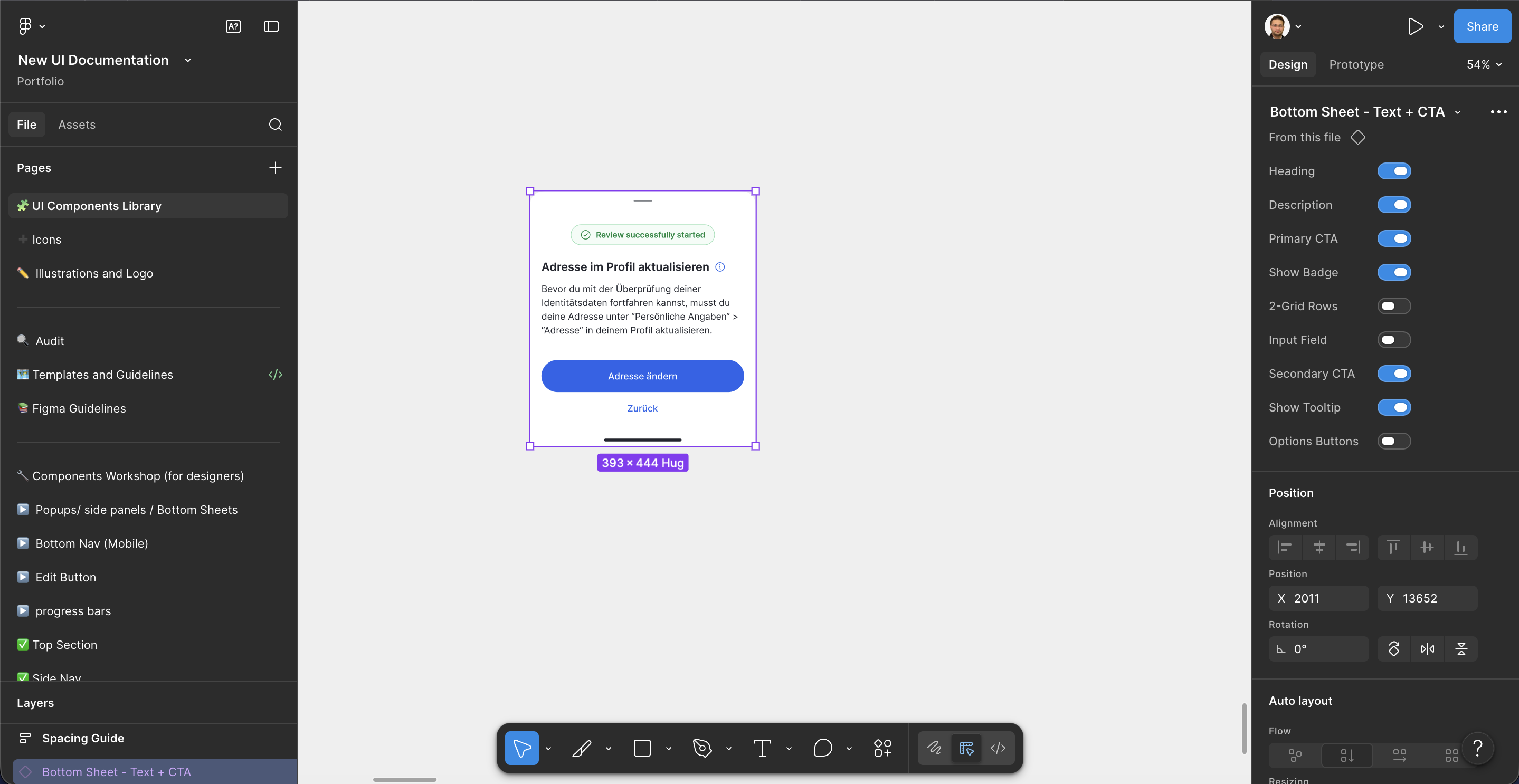The height and width of the screenshot is (784, 1519).
Task: Switch to the Assets tab
Action: tap(77, 125)
